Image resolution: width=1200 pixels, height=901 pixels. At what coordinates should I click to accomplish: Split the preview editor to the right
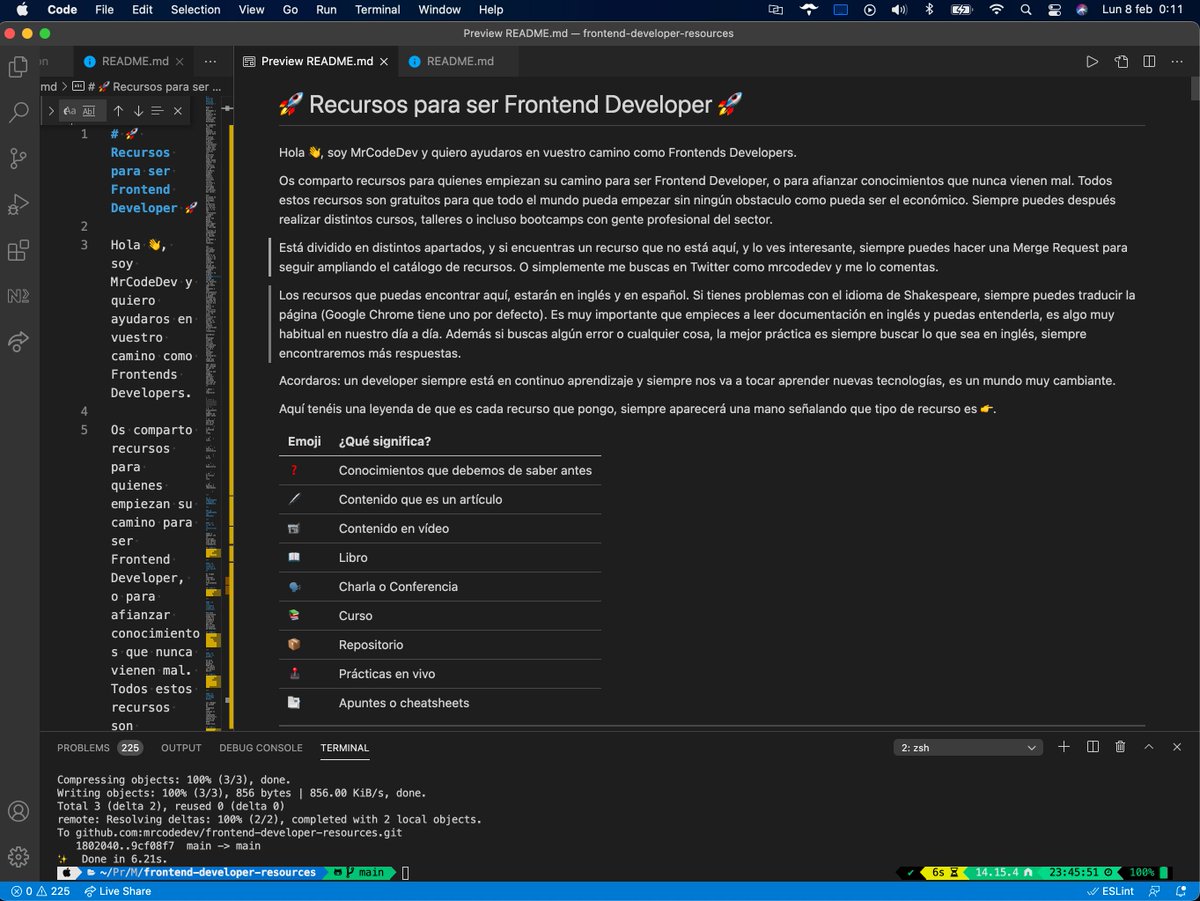(x=1150, y=61)
